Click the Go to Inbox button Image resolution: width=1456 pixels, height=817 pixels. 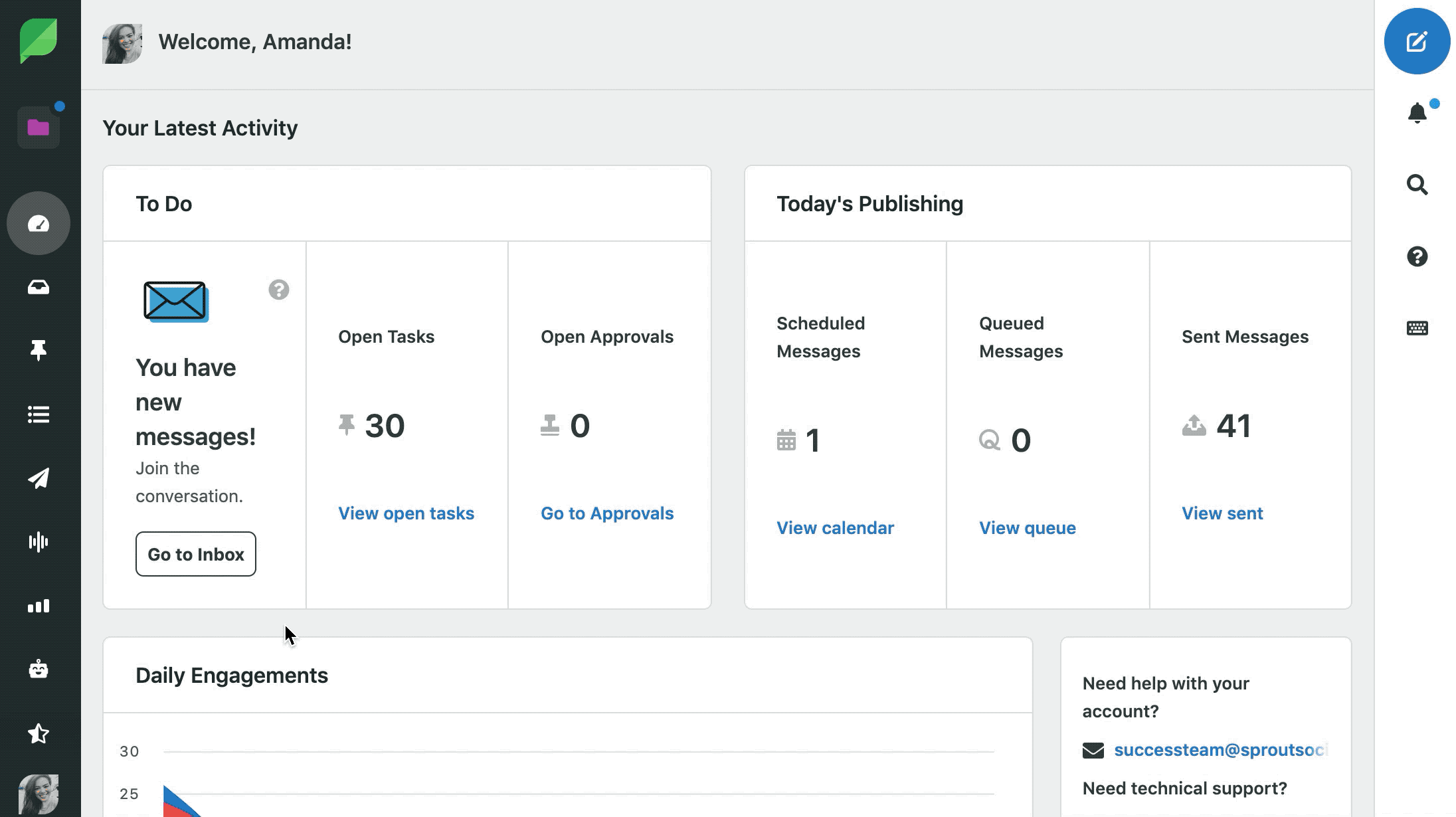[x=196, y=554]
